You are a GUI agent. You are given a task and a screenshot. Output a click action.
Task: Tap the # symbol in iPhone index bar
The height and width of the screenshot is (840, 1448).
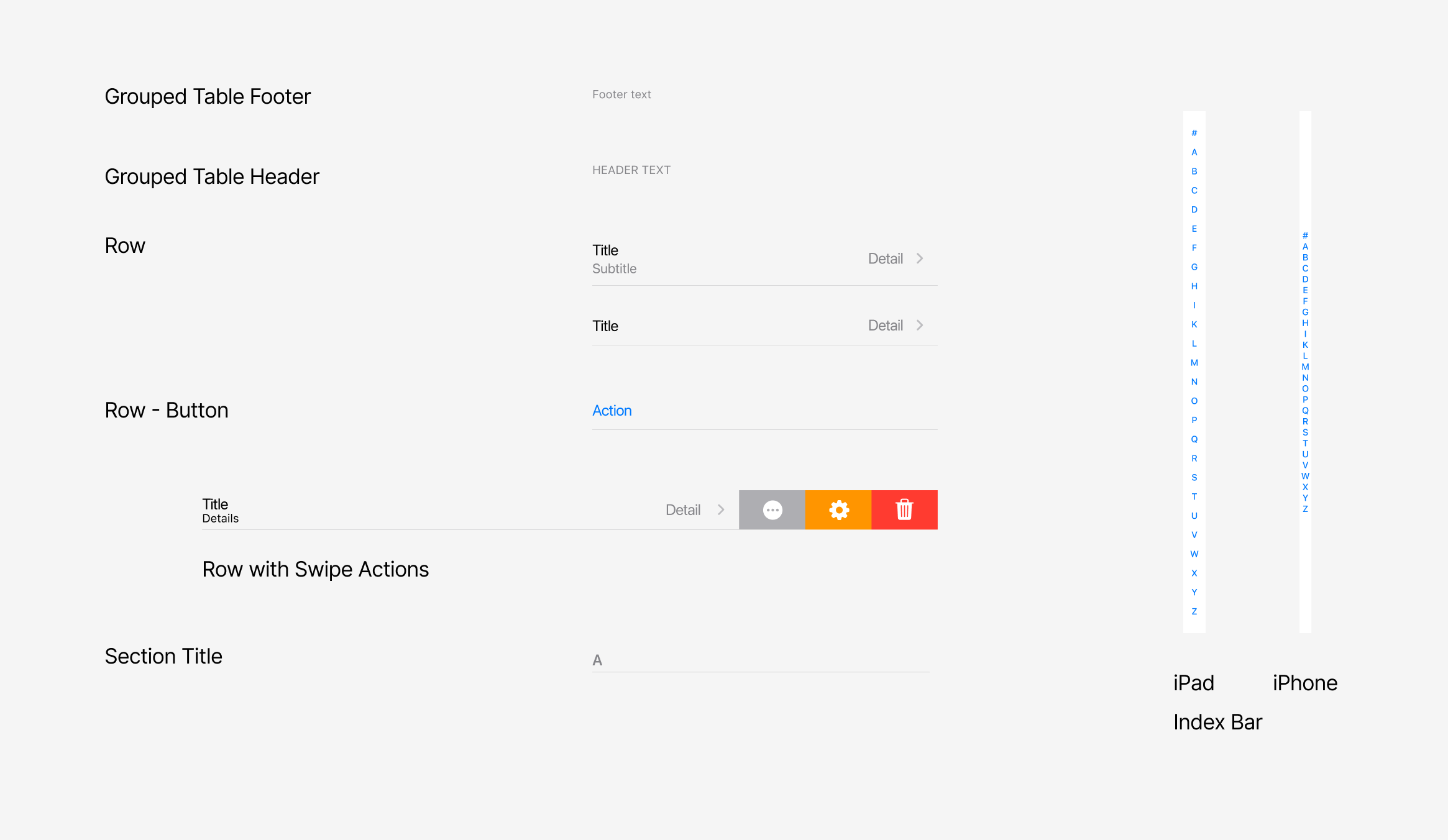click(x=1305, y=235)
